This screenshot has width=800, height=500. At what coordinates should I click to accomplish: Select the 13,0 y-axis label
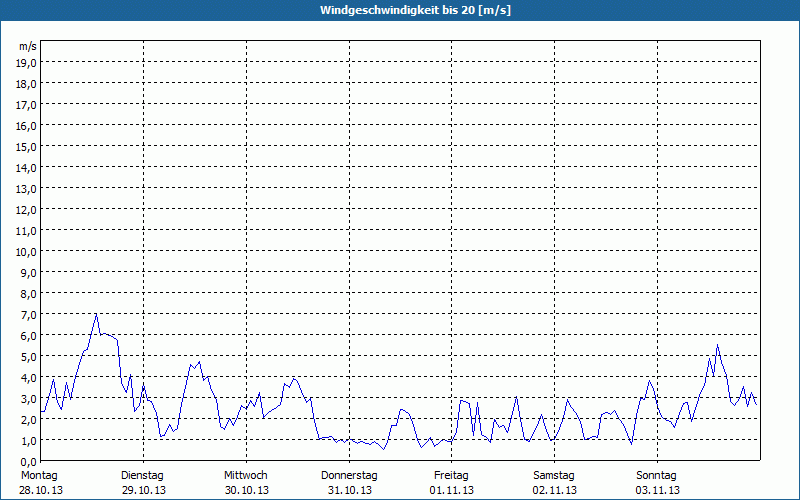click(x=27, y=189)
